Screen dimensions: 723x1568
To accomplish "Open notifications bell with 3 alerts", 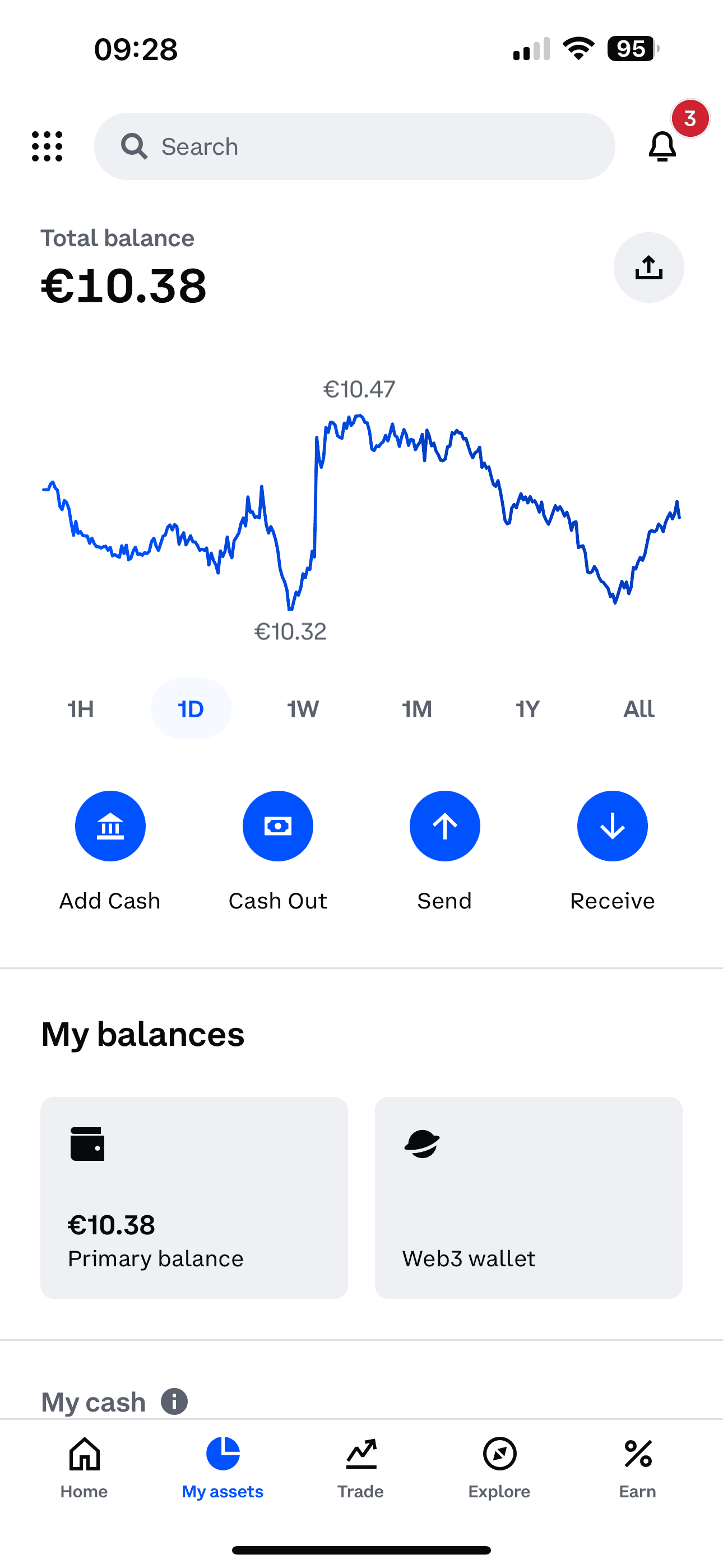I will pos(662,146).
